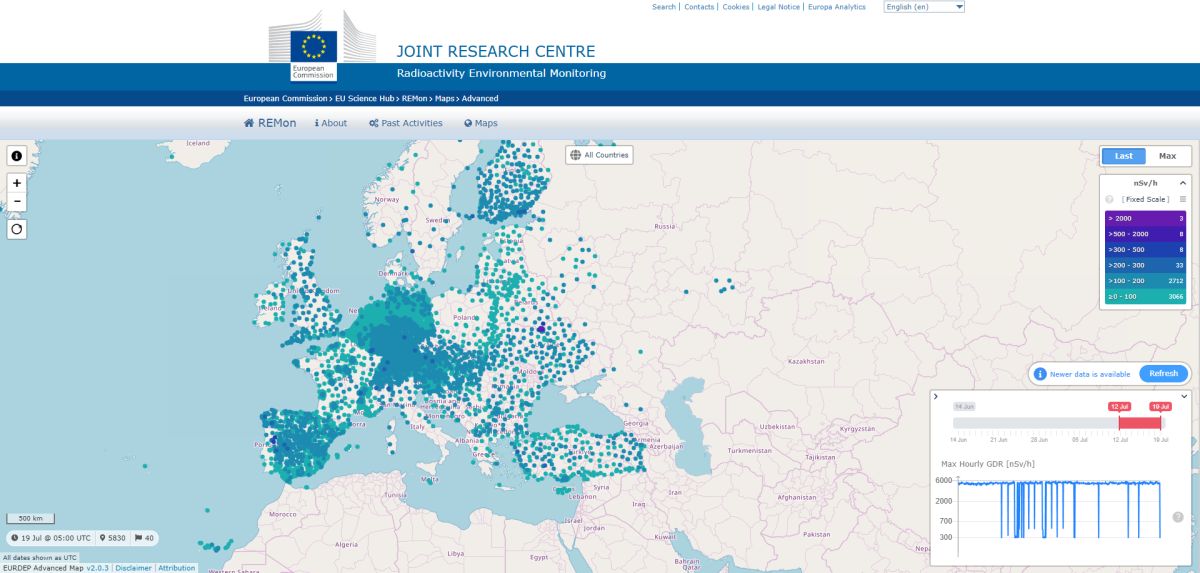Expand timeline panel using left arrow chevron
1200x573 pixels.
(x=936, y=397)
